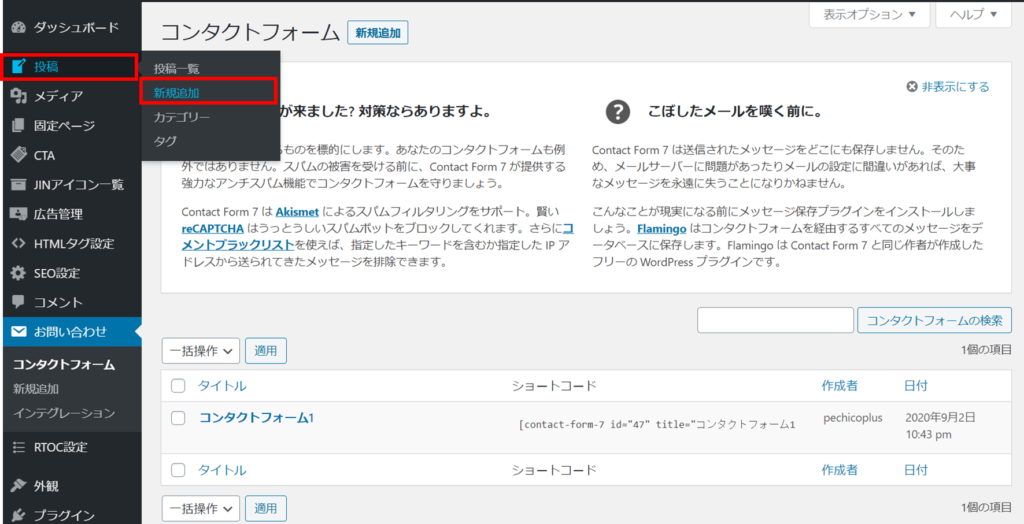Follow the Flamingo link
1024x524 pixels.
click(661, 229)
